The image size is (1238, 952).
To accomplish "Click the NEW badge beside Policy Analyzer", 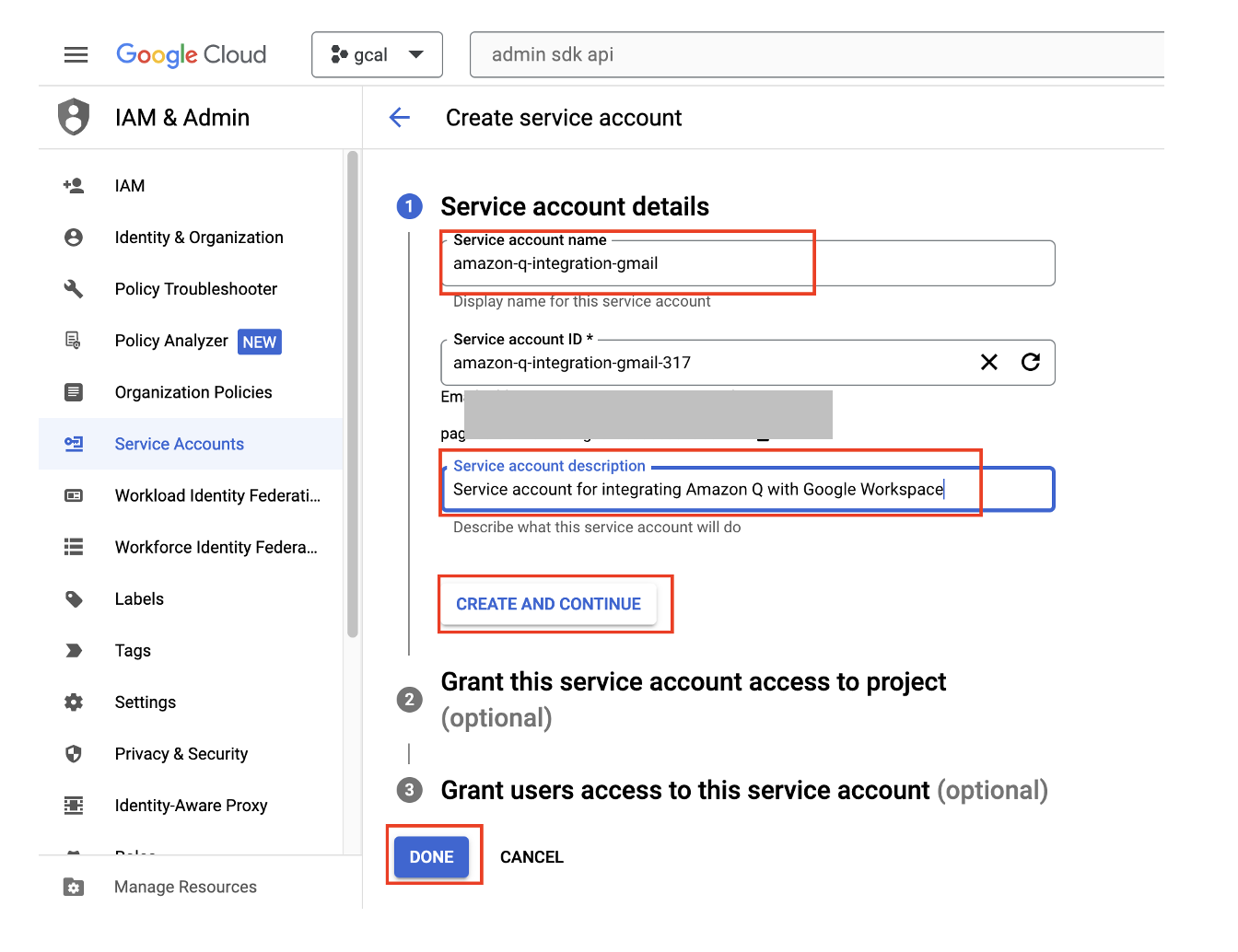I will (260, 342).
